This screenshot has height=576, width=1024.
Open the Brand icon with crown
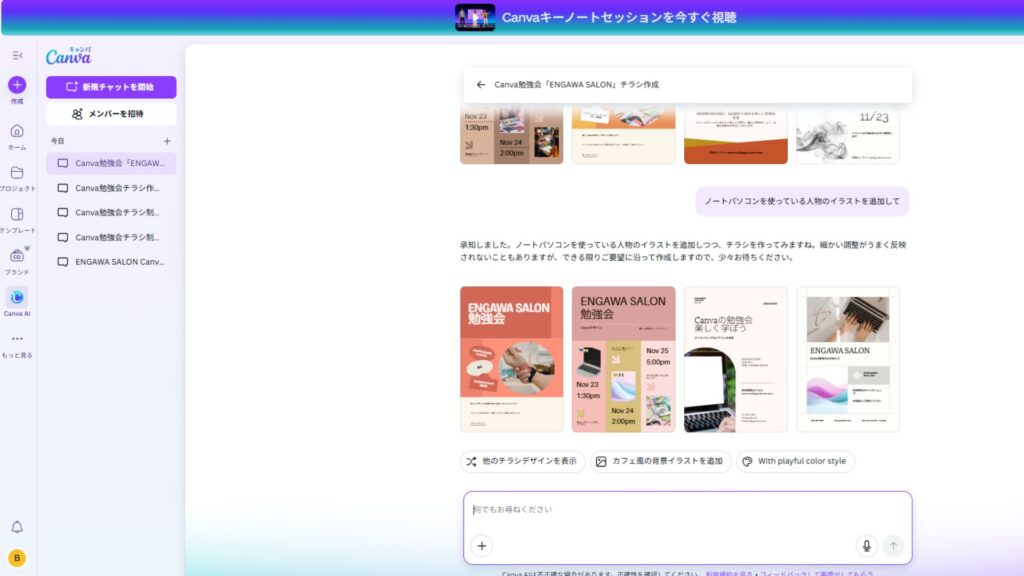(17, 255)
